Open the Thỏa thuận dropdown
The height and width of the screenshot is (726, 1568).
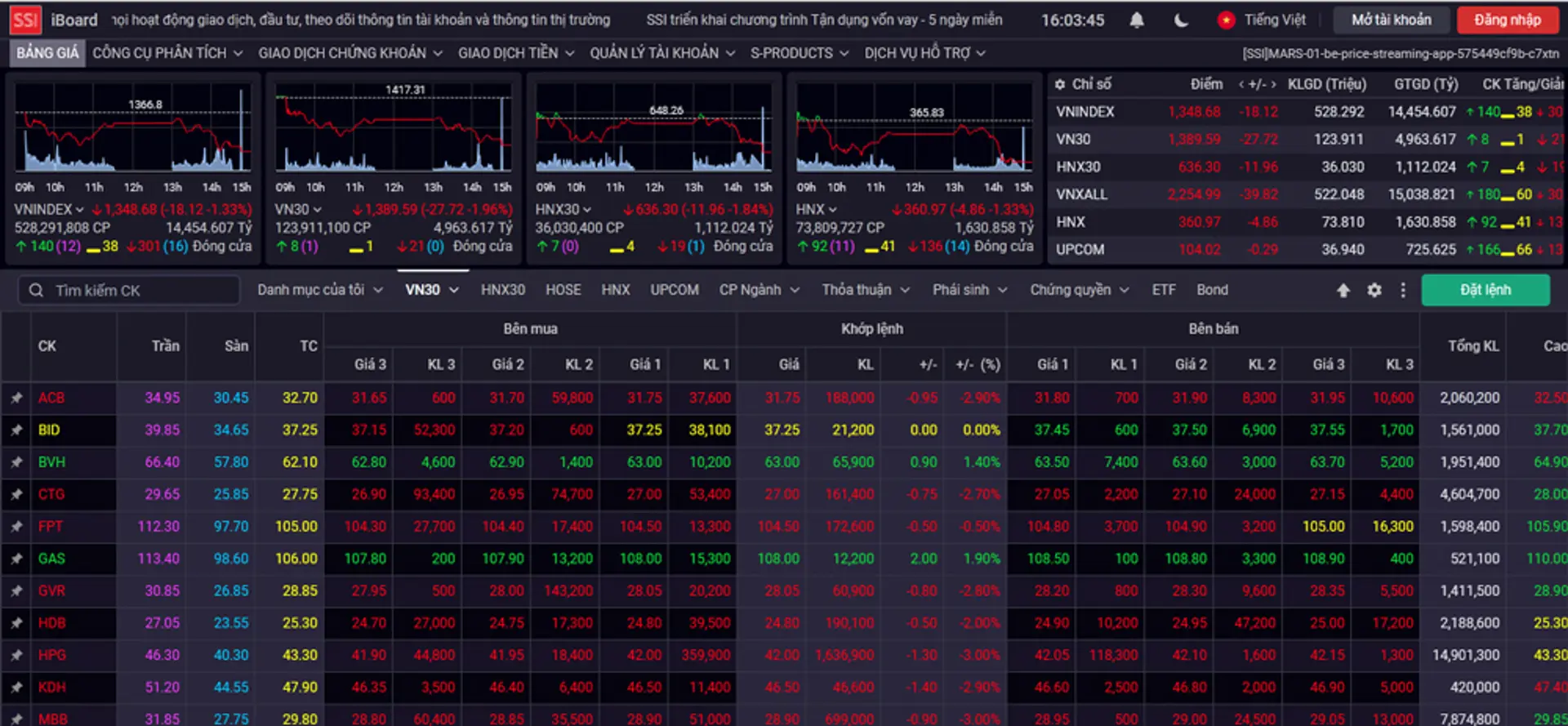866,290
